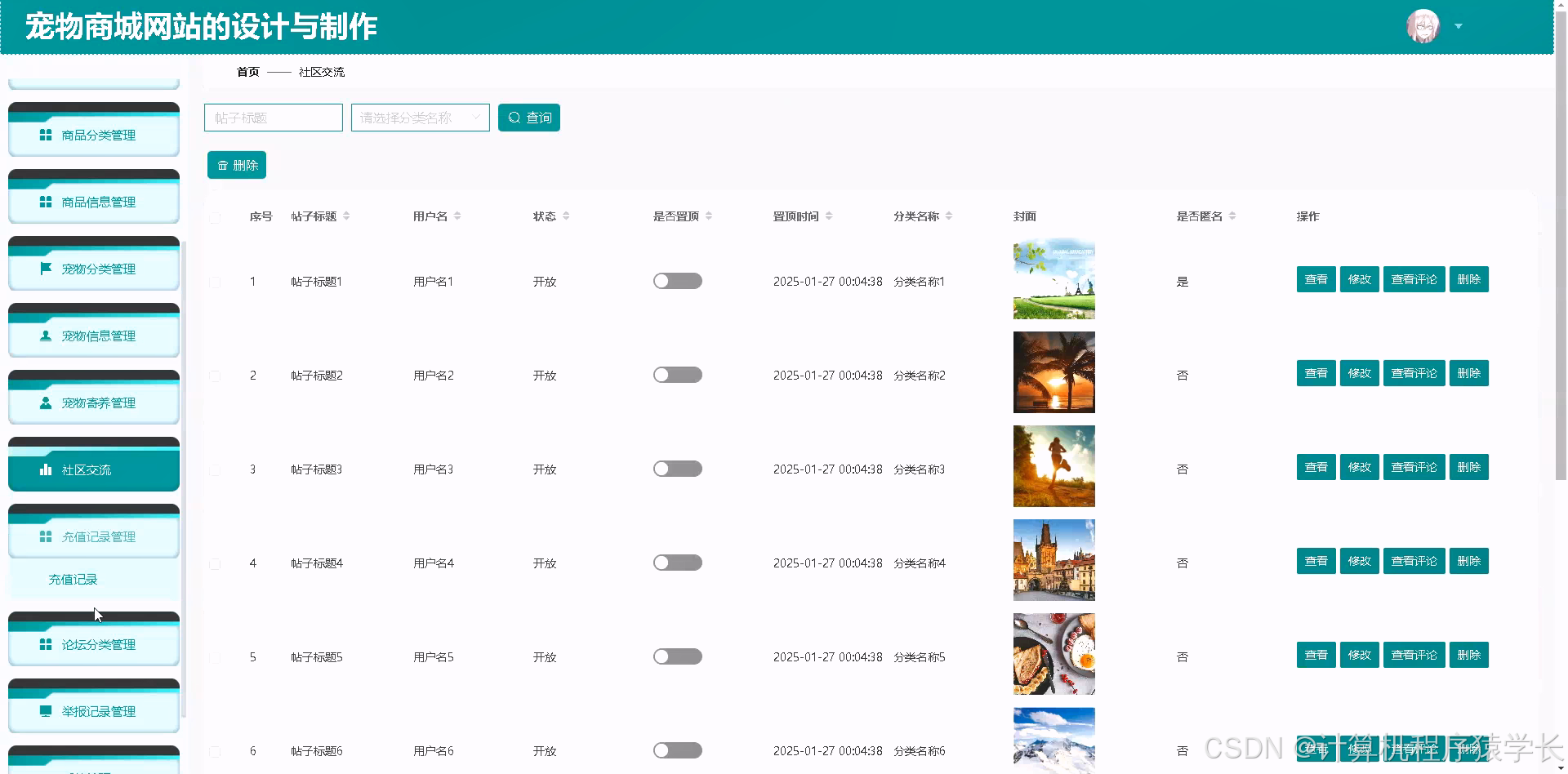Screen dimensions: 1568x774
Task: Select the 社区交流 menu item
Action: click(94, 465)
